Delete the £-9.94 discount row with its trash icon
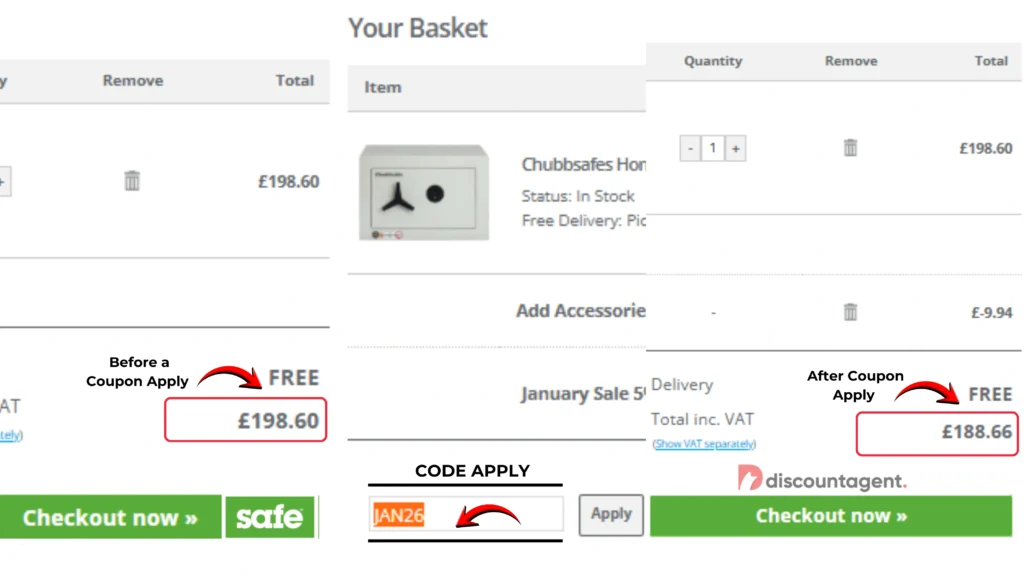Viewport: 1024px width, 576px height. click(850, 312)
